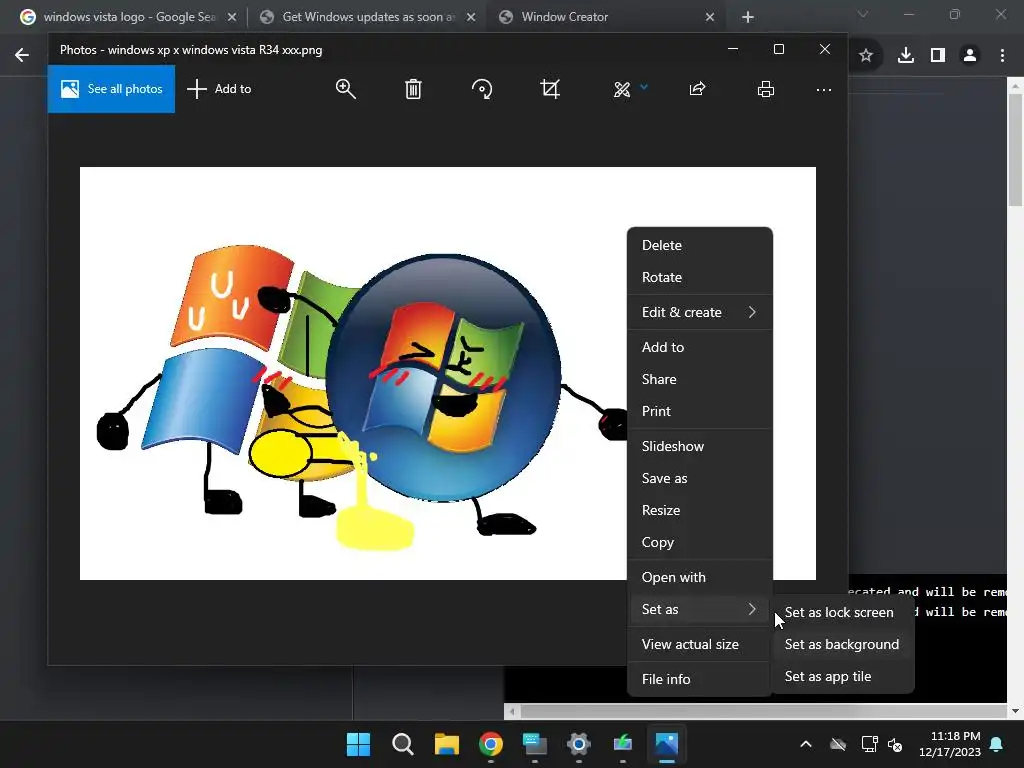Open Chrome downloads icon
Viewport: 1024px width, 768px height.
coord(906,56)
